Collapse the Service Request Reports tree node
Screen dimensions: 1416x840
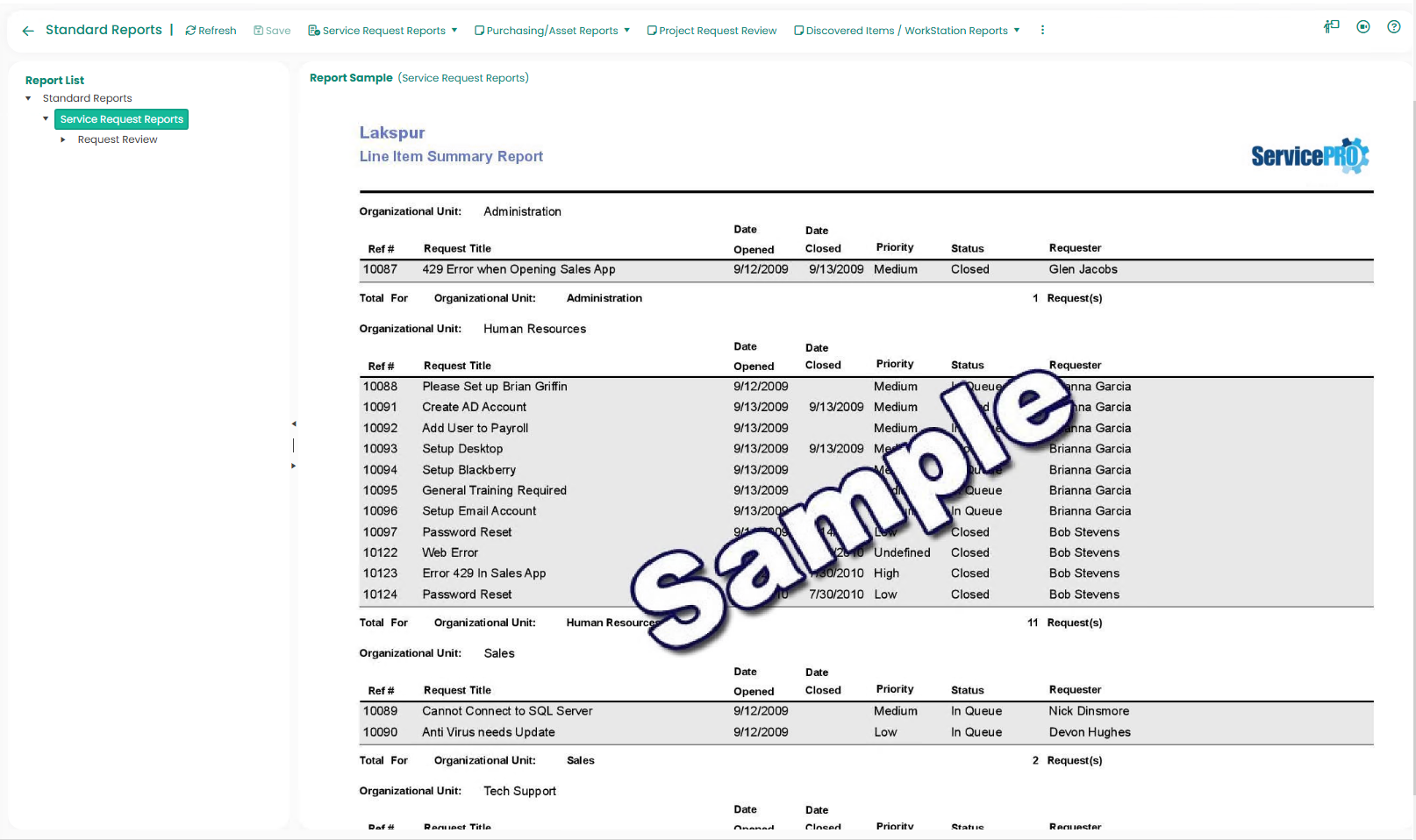coord(46,118)
